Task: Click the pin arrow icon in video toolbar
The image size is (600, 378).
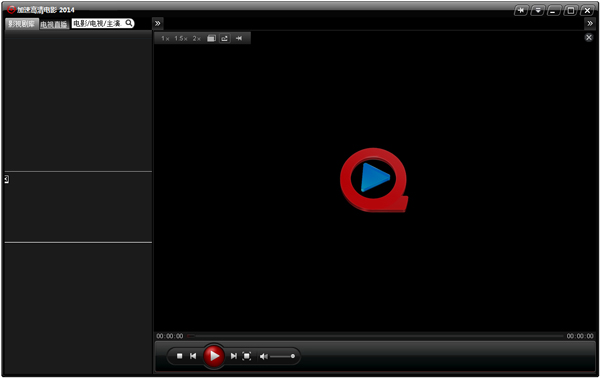Action: click(x=239, y=38)
